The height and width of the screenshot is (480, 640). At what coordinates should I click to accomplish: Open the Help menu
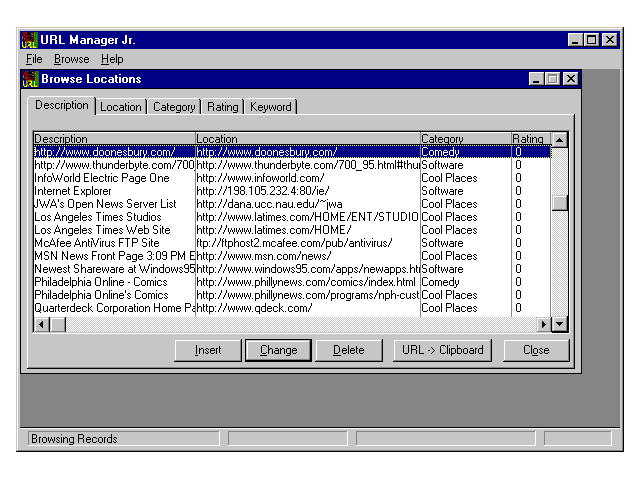tap(112, 59)
